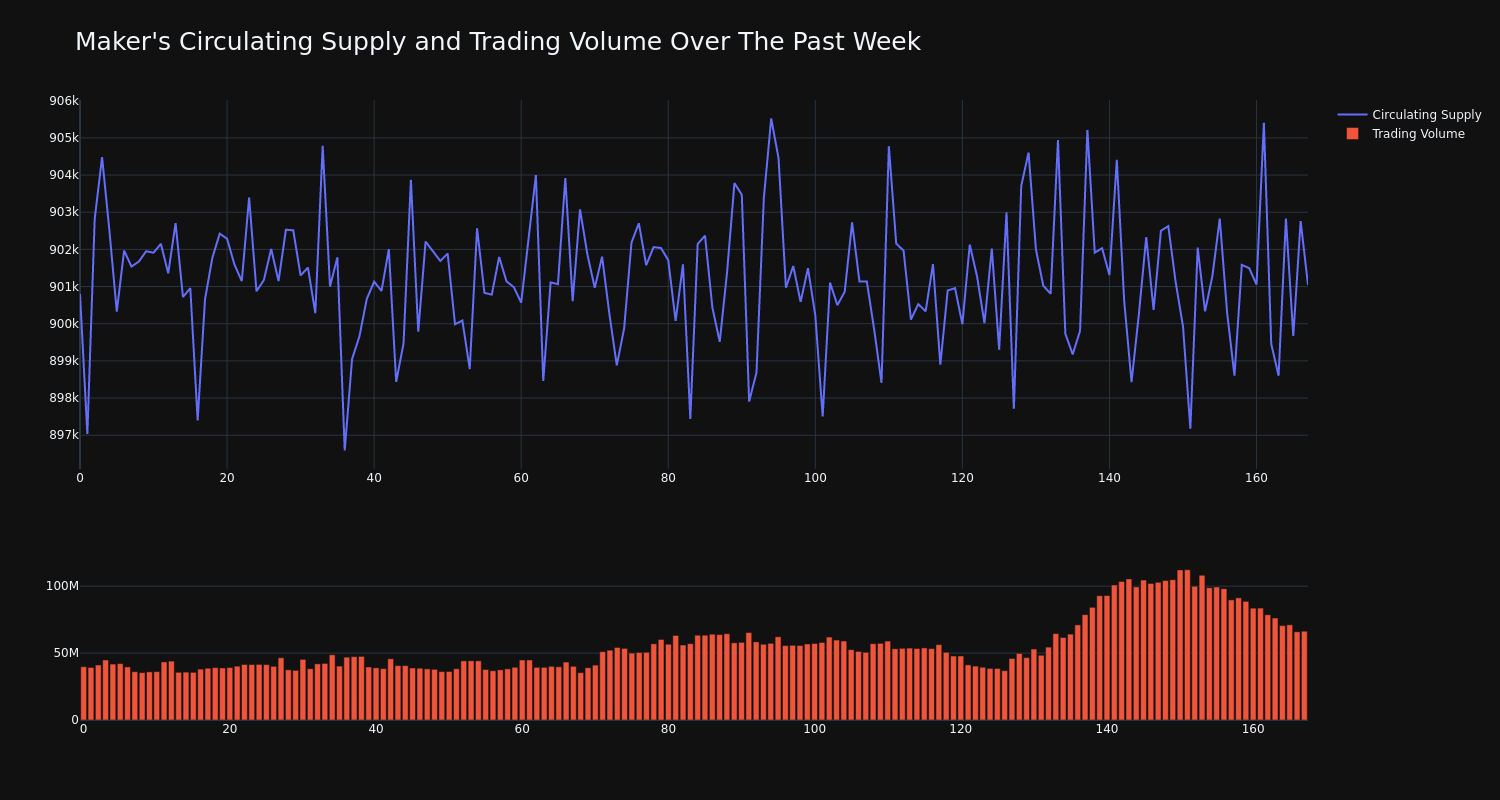The image size is (1500, 800).
Task: Click x-axis tick 60 on supply chart
Action: (x=521, y=478)
